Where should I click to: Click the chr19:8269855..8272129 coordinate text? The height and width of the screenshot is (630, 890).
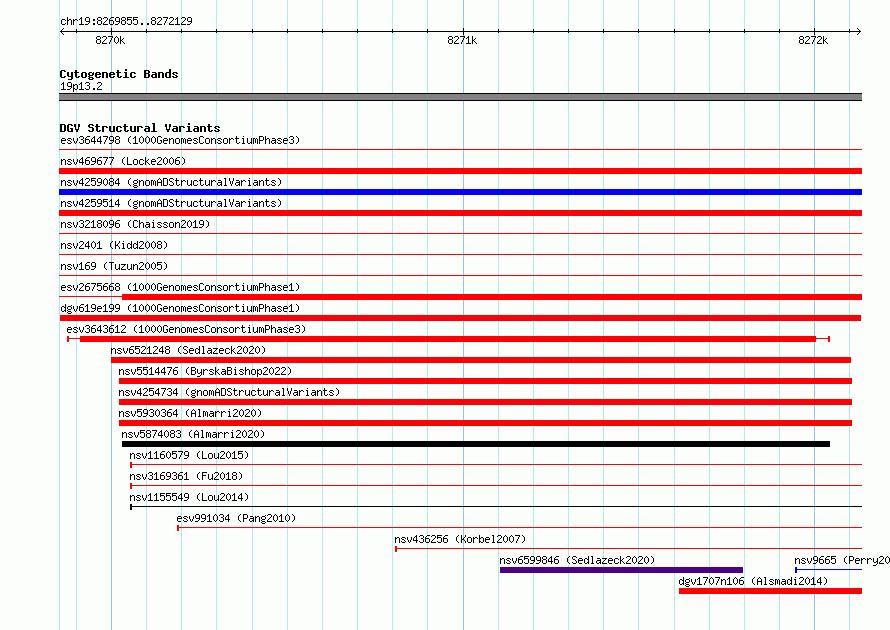coord(126,21)
